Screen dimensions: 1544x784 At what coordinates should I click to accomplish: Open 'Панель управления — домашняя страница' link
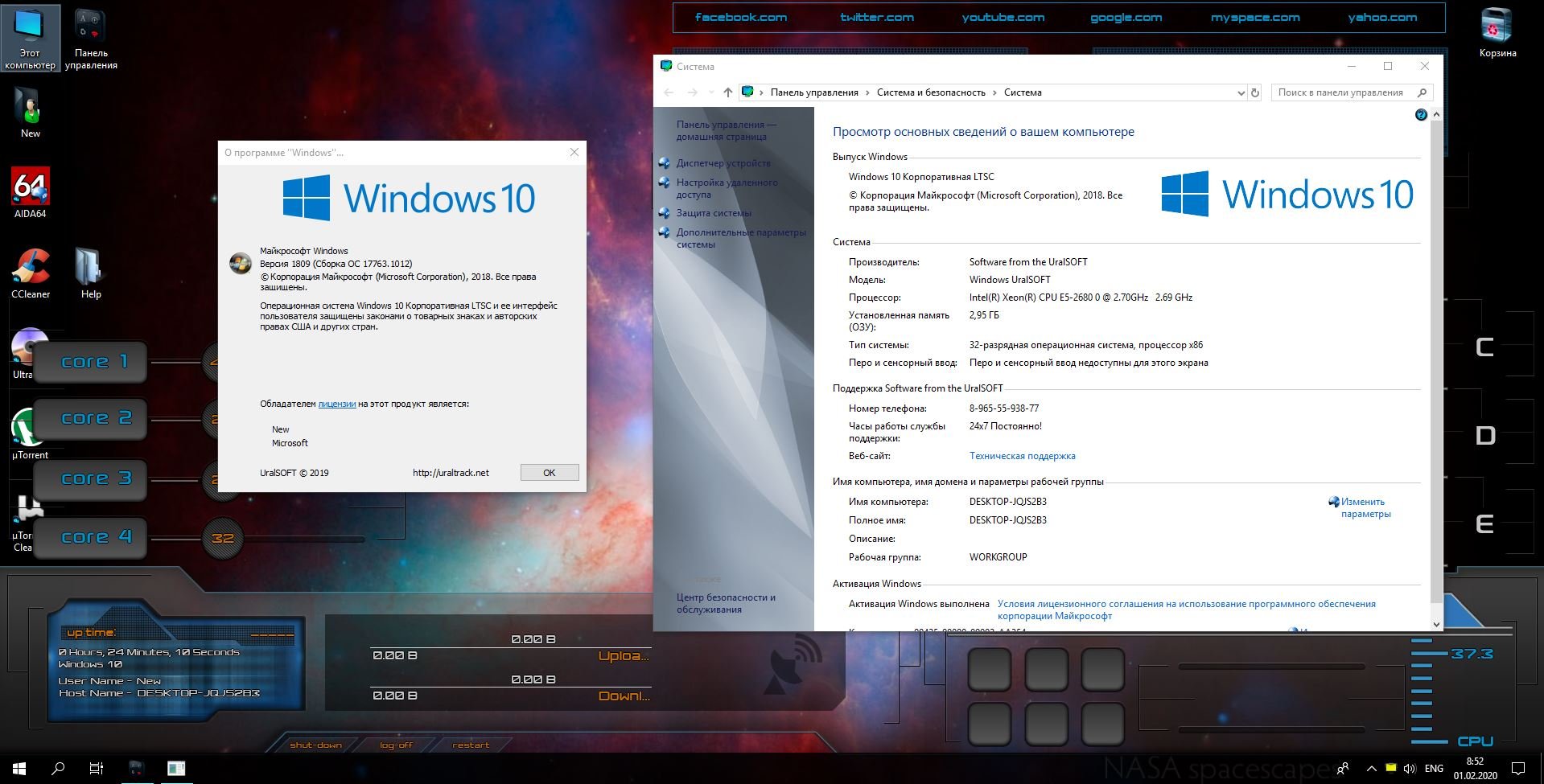(x=726, y=130)
